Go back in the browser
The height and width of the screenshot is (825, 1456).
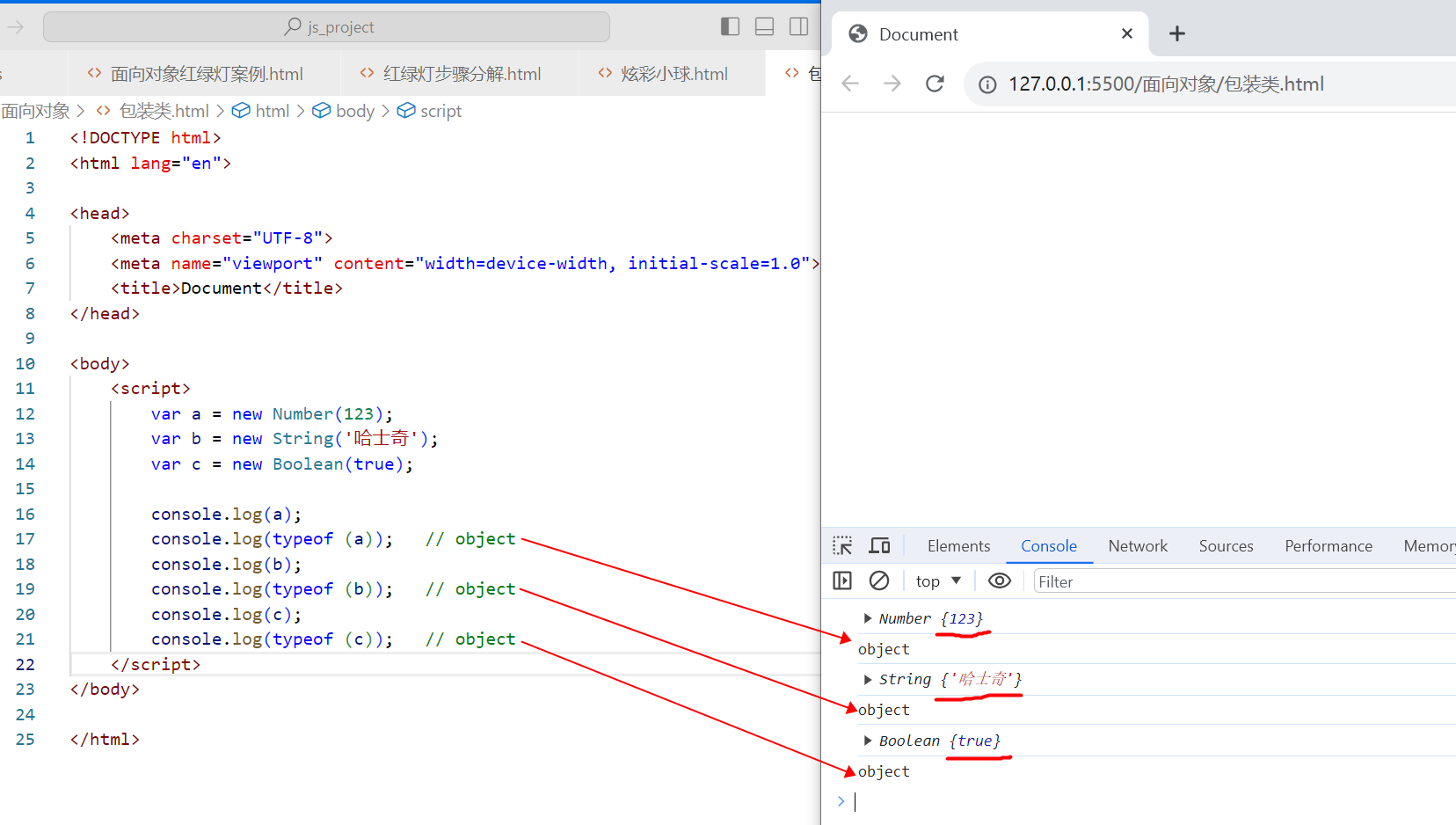pos(850,84)
